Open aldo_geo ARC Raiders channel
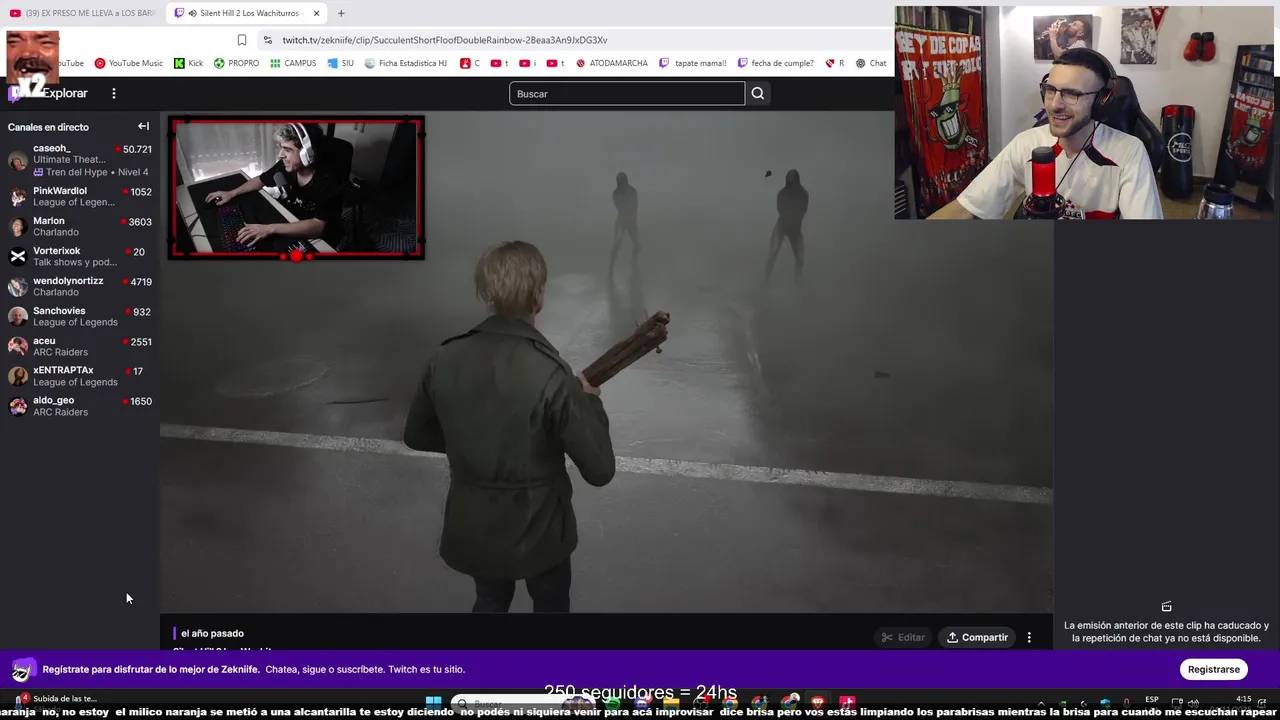Viewport: 1280px width, 720px height. click(80, 406)
